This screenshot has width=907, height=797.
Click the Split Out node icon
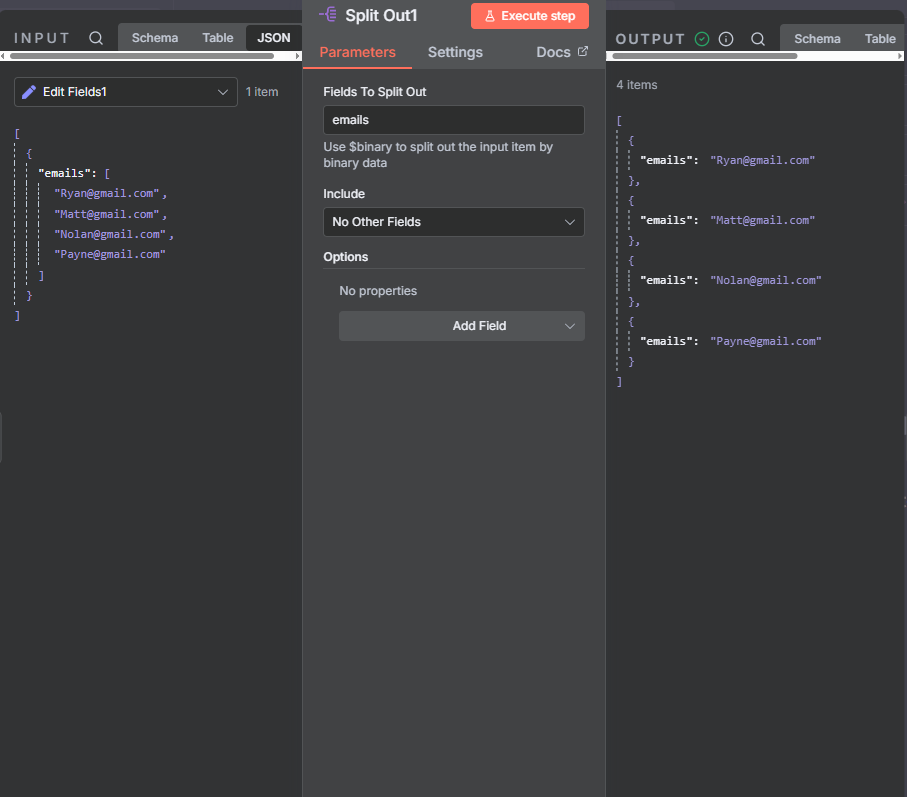tap(327, 15)
